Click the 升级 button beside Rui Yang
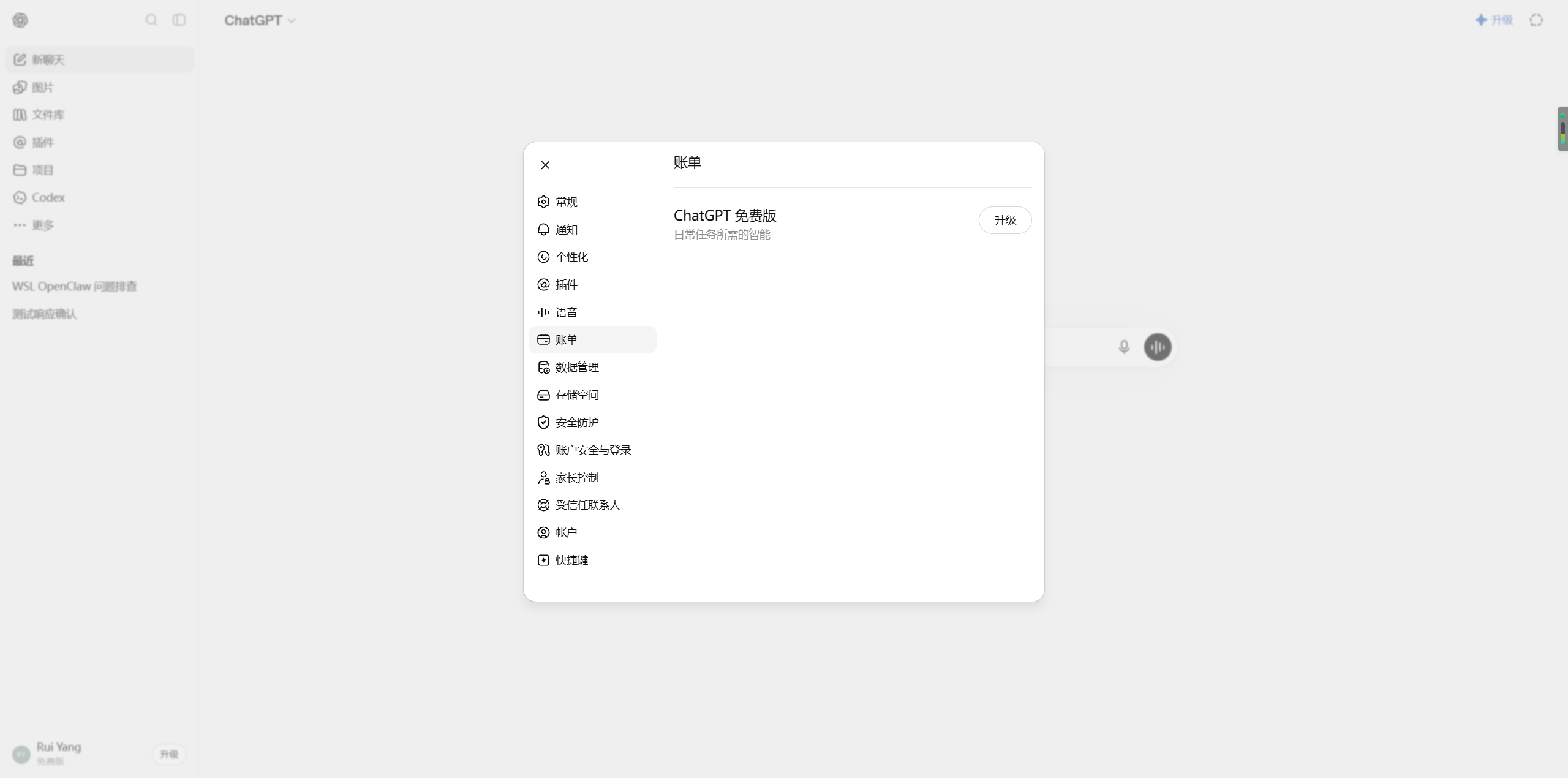Viewport: 1568px width, 778px height. (x=169, y=754)
